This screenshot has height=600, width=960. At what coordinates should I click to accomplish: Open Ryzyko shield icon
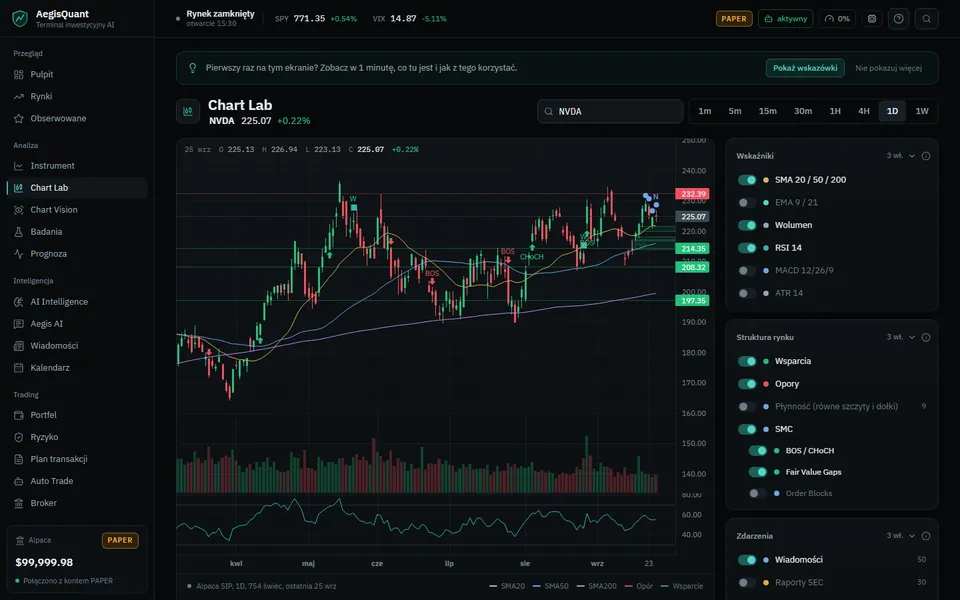pos(18,437)
